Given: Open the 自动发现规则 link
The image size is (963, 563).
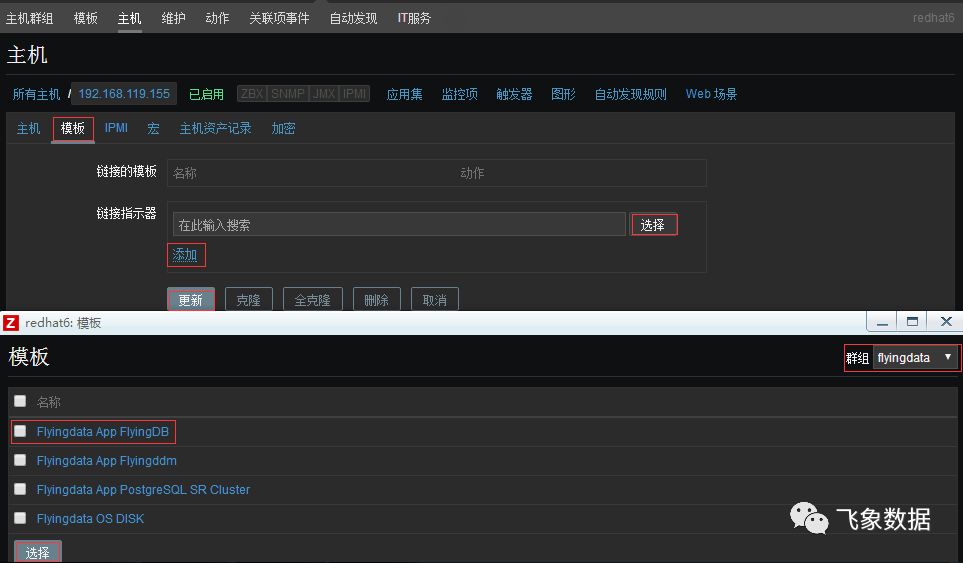Looking at the screenshot, I should click(630, 94).
